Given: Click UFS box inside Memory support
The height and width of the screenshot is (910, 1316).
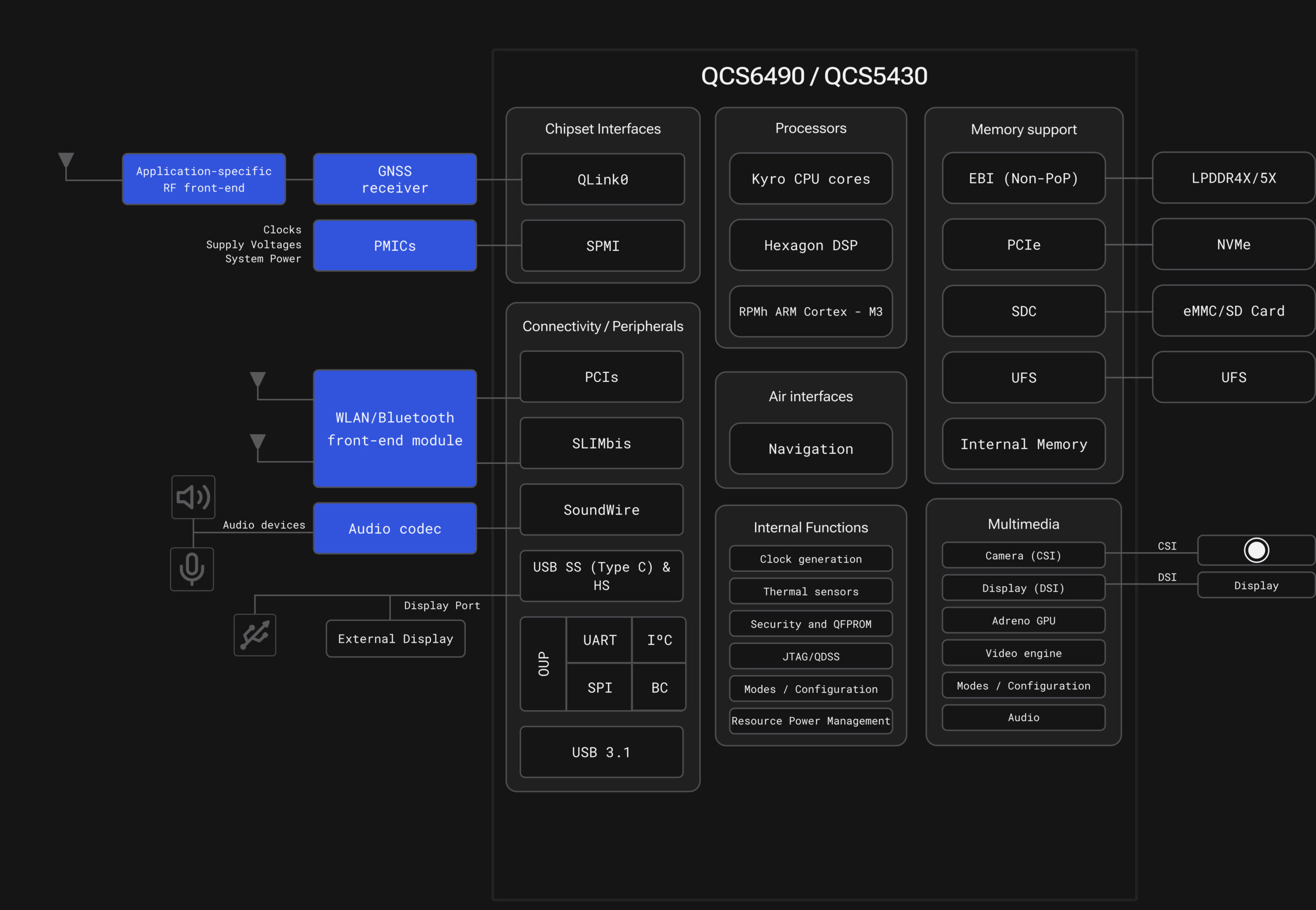Looking at the screenshot, I should pos(1024,378).
